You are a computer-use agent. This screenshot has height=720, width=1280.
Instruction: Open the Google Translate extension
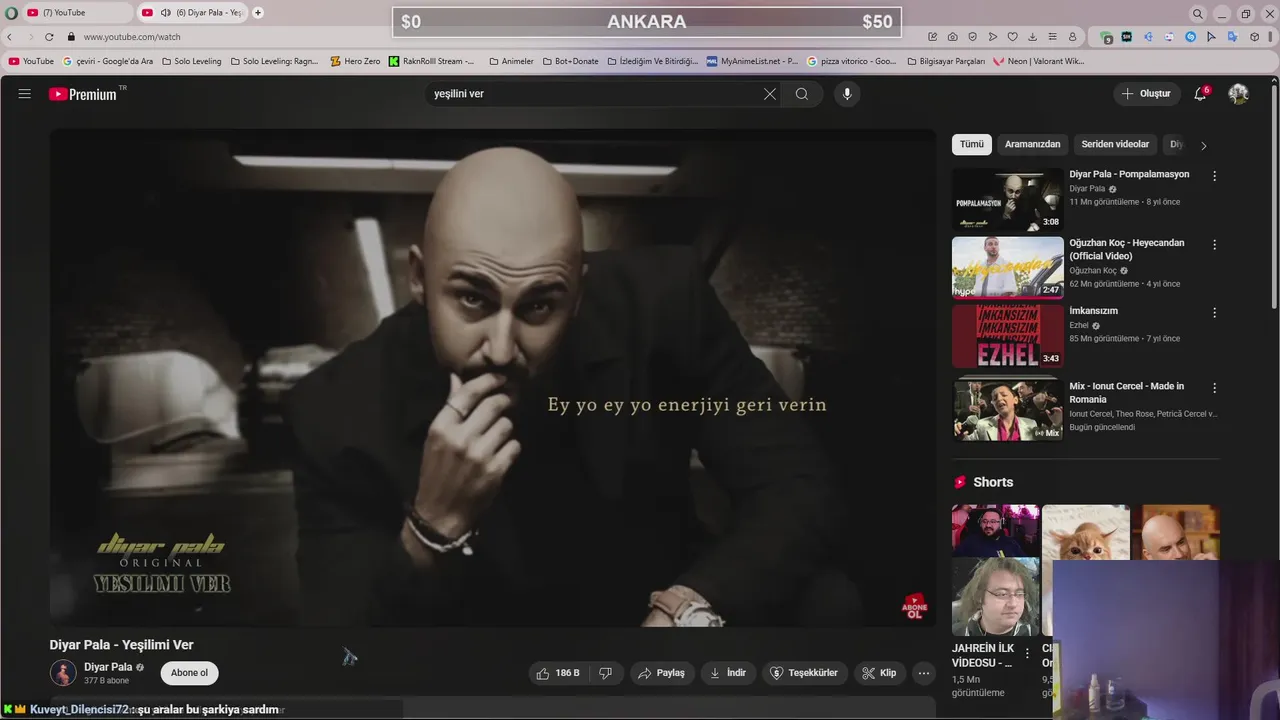[1232, 37]
